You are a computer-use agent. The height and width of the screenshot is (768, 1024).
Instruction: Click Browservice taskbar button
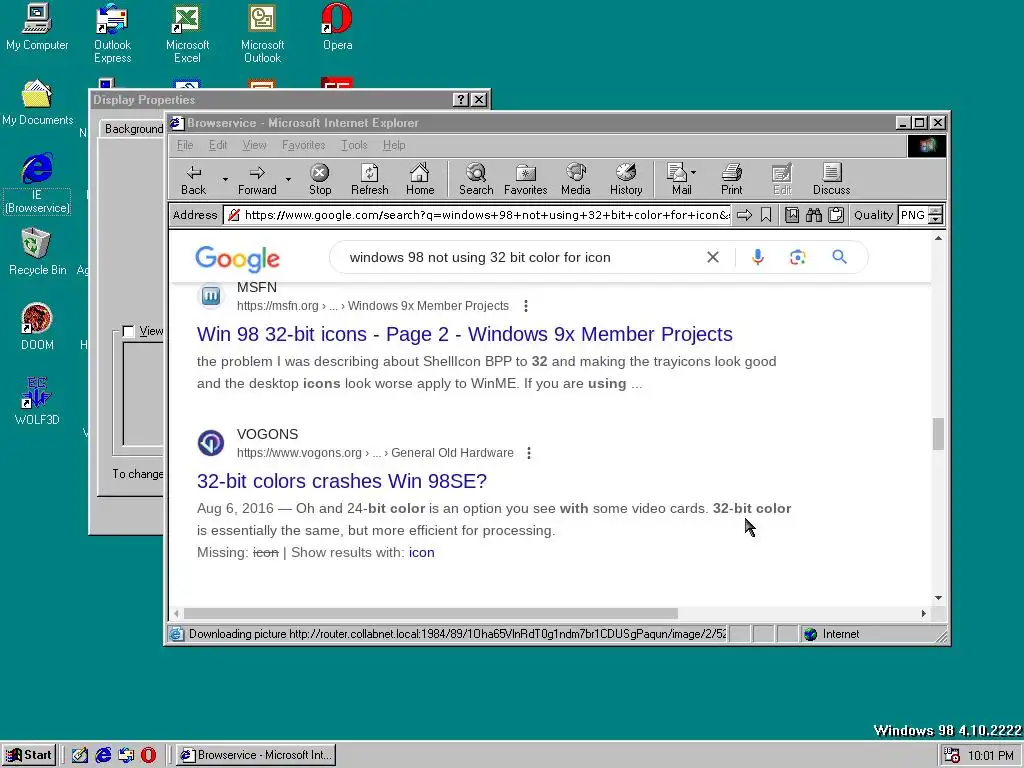click(x=256, y=755)
